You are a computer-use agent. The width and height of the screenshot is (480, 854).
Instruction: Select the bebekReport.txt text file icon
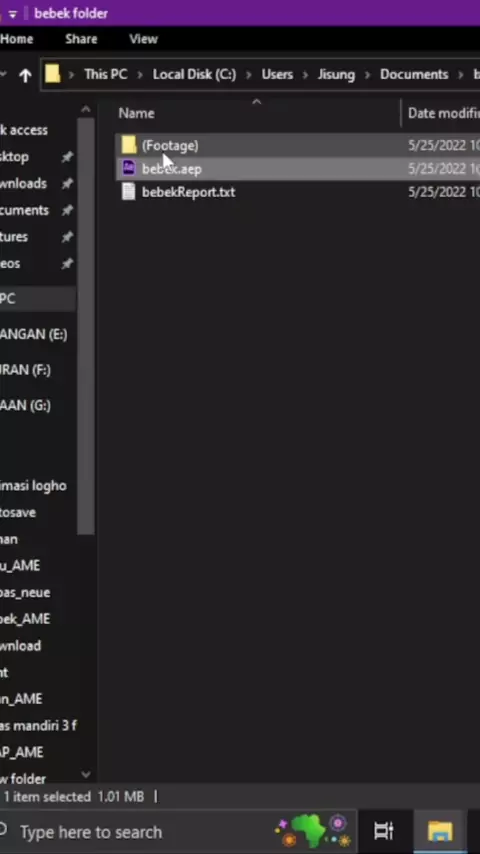[129, 192]
